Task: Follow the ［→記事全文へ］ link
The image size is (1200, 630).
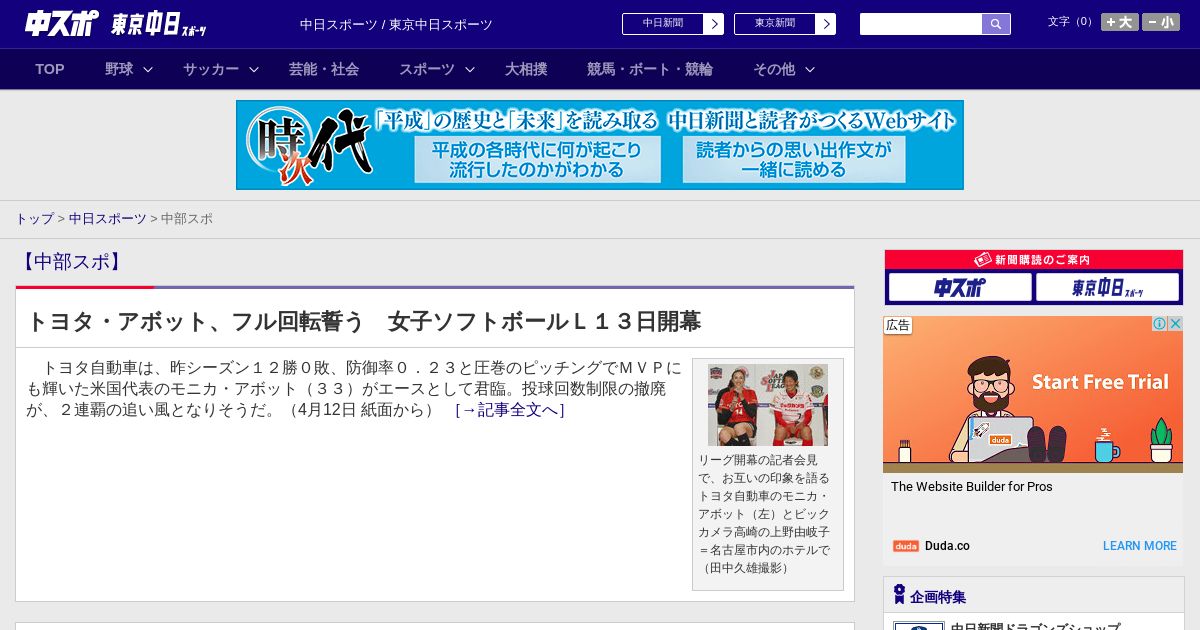Action: pyautogui.click(x=510, y=410)
